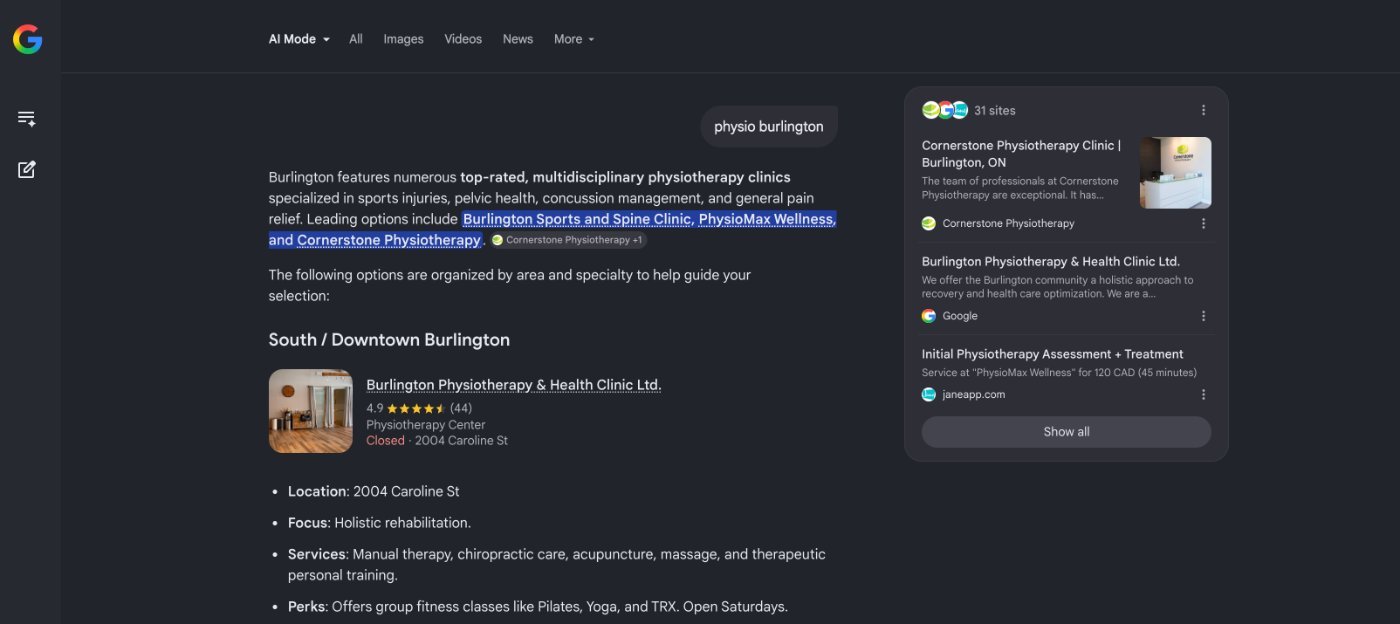Open Burlington Physiotherapy & Health Clinic Ltd. listing
This screenshot has width=1400, height=624.
coord(514,385)
